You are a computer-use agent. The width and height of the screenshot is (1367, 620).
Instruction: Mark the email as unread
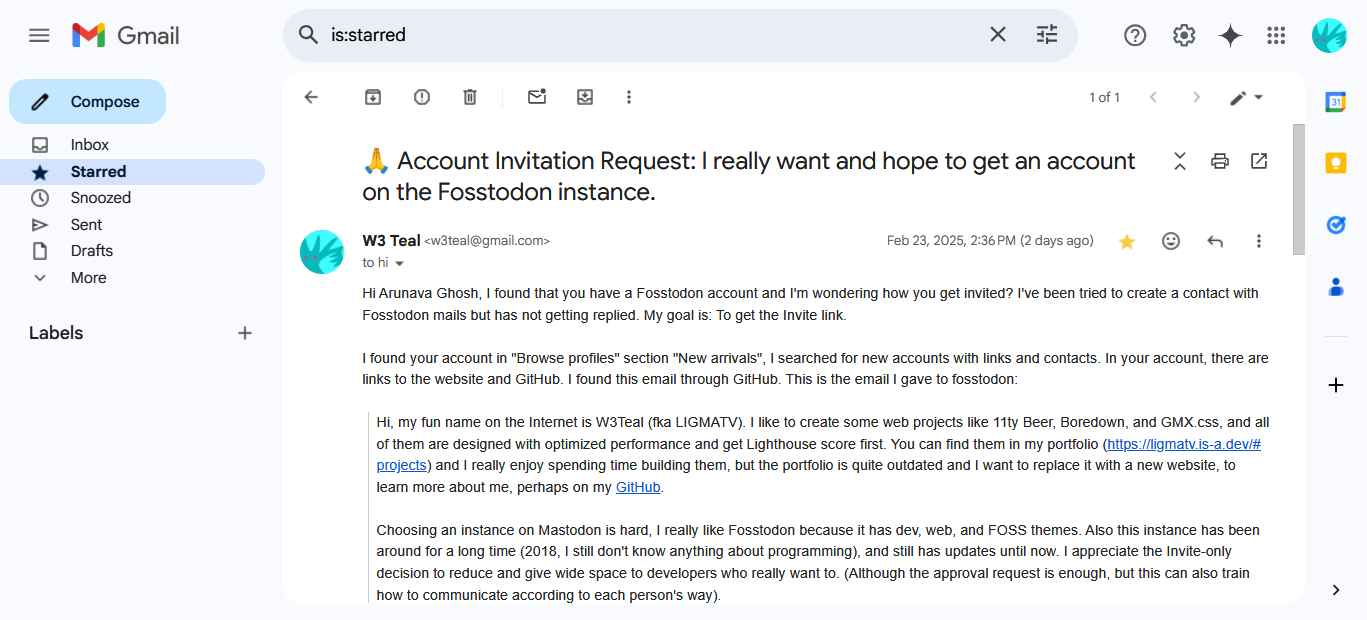coord(536,97)
